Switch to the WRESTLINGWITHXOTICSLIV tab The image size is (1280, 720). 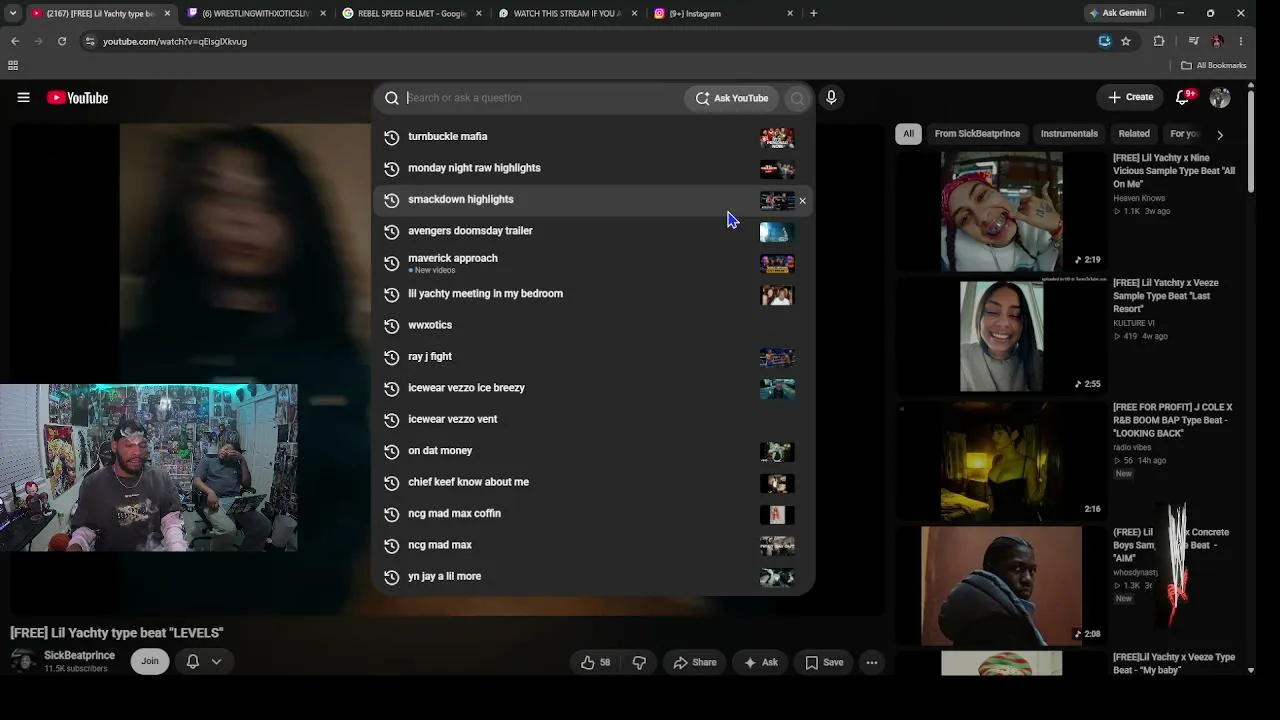[257, 13]
